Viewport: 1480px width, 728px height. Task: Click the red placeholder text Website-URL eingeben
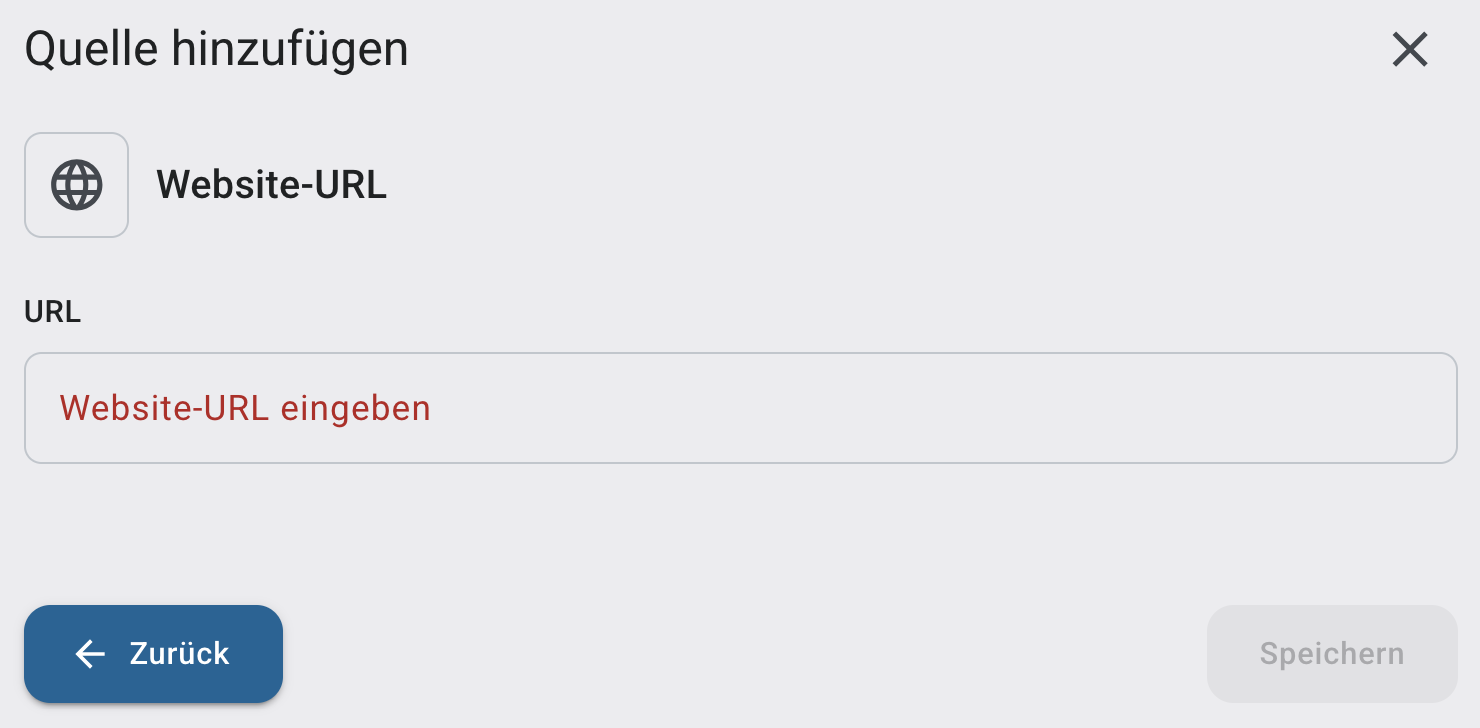pyautogui.click(x=245, y=408)
